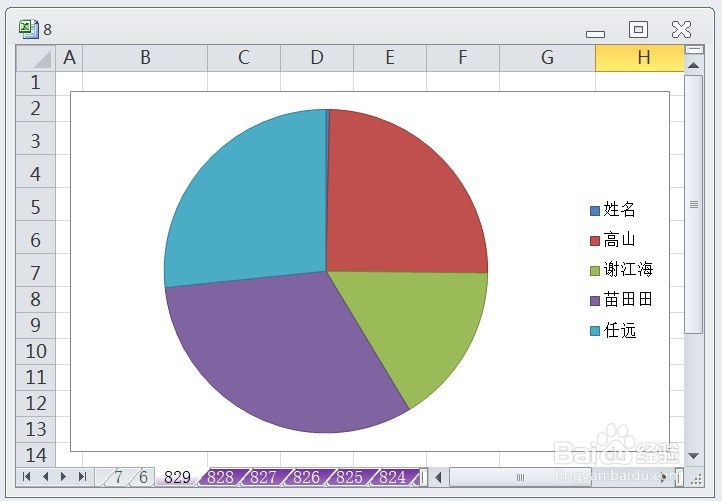Click purple 苗田田 legend color swatch

595,301
